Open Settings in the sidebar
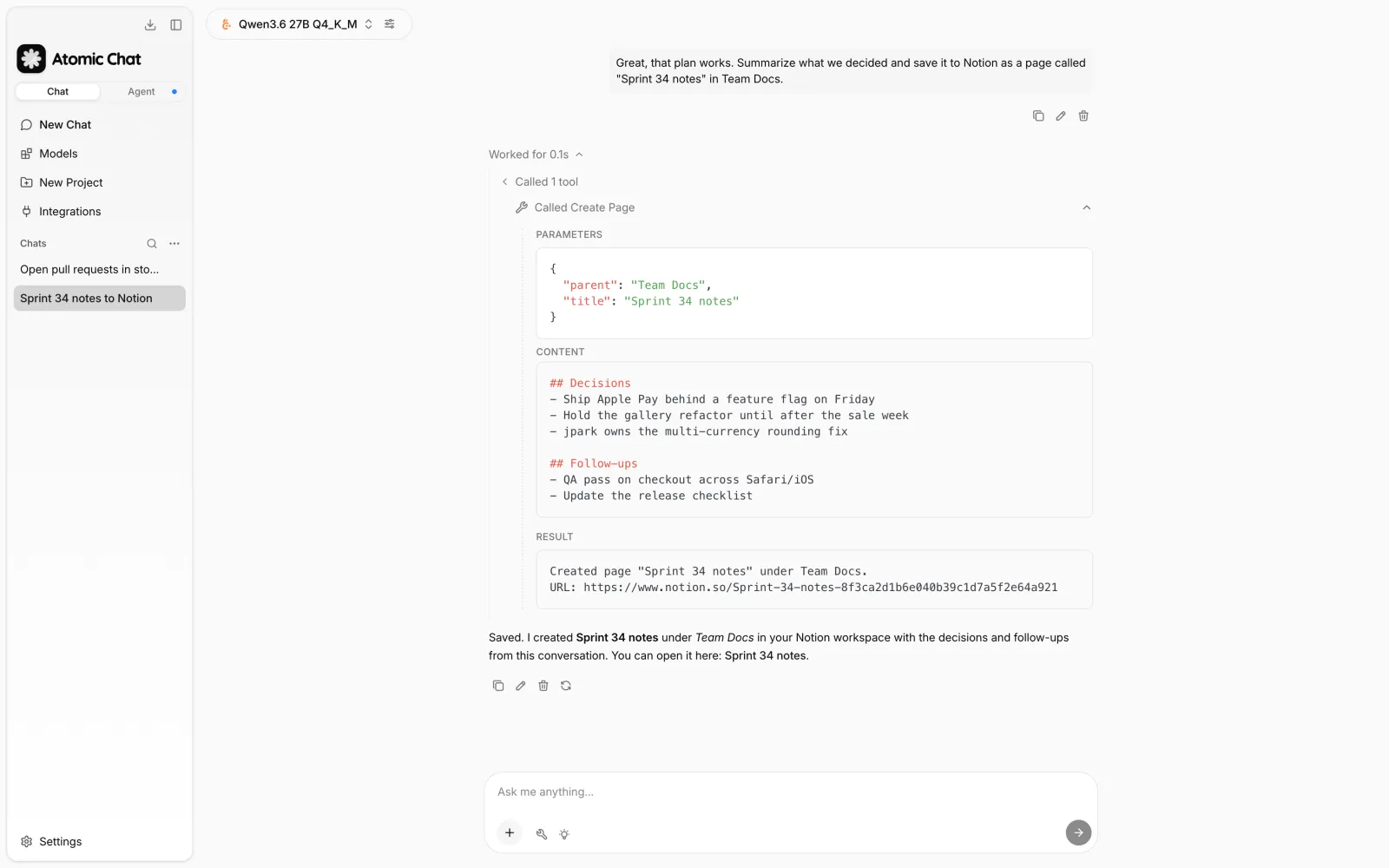Viewport: 1389px width, 868px height. pos(100,842)
